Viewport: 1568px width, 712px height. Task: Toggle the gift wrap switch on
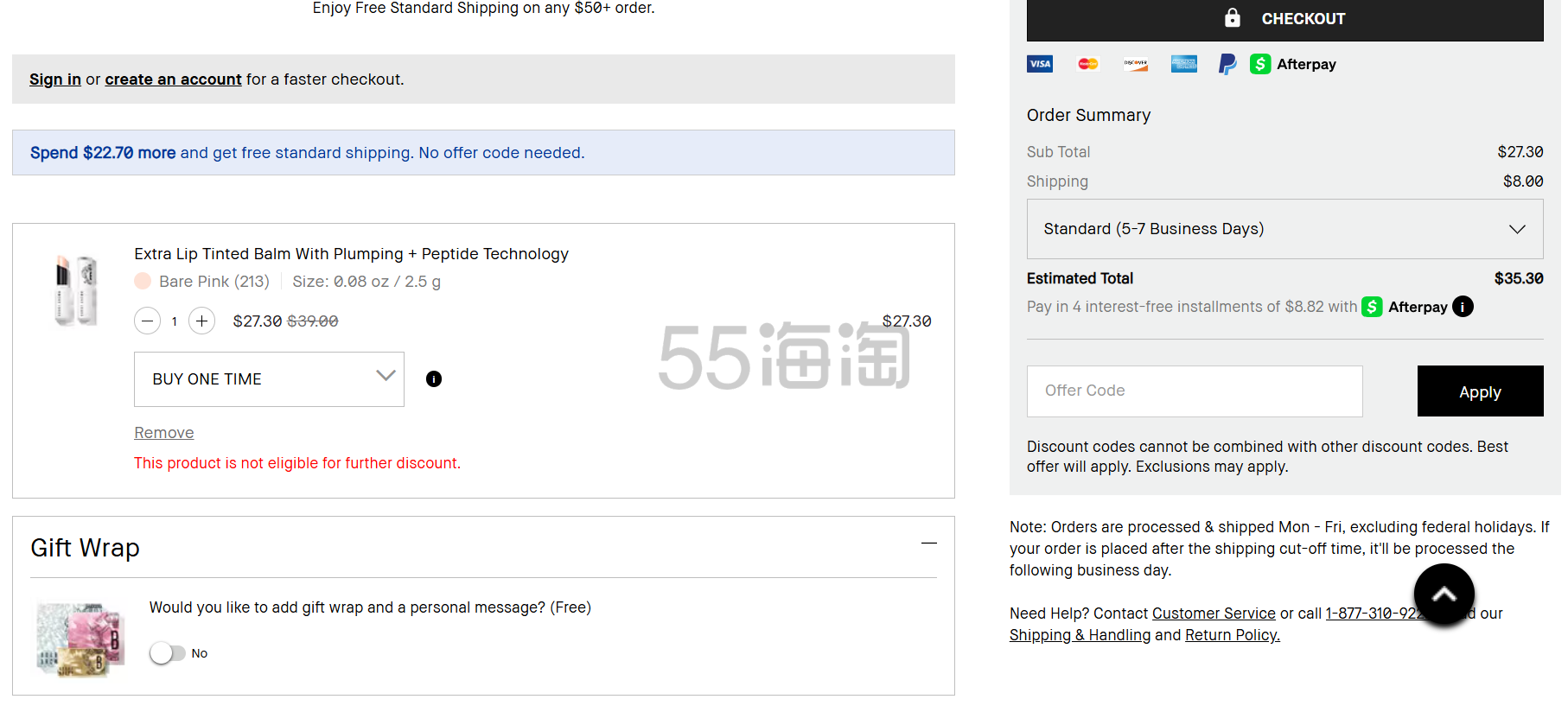tap(167, 653)
